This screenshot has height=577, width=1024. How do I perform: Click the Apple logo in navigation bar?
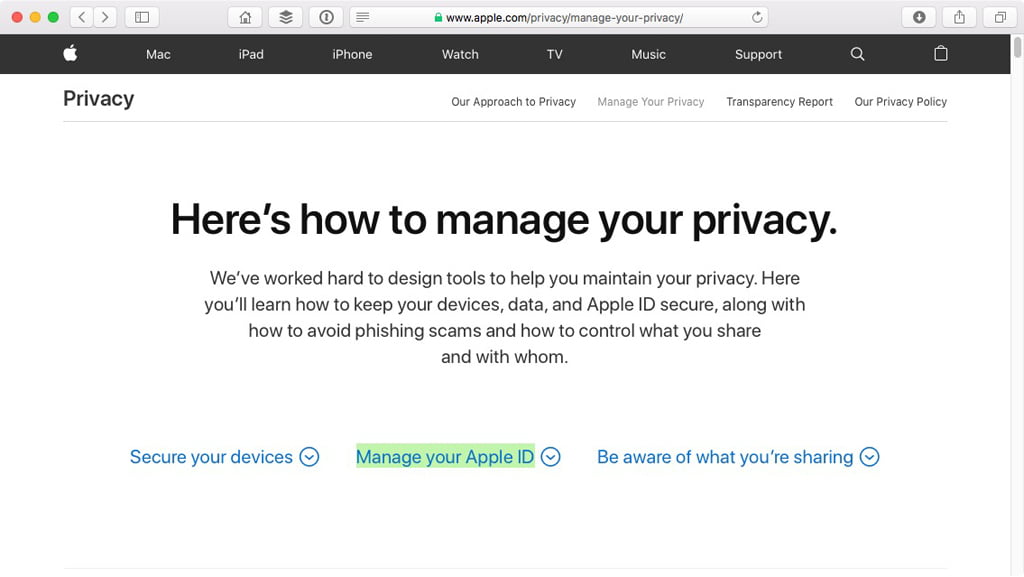pos(71,54)
